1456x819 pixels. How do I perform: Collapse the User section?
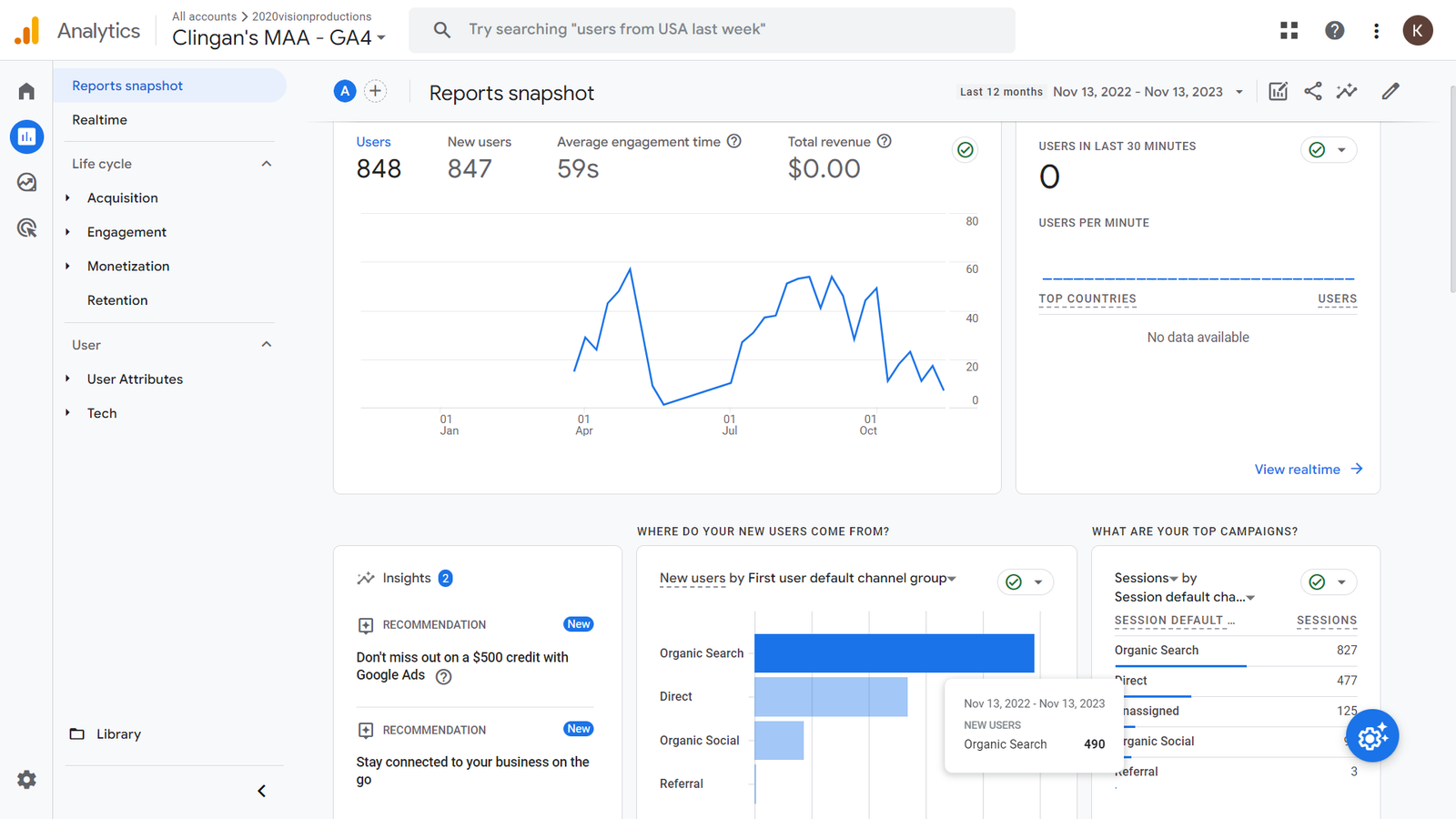[x=267, y=345]
